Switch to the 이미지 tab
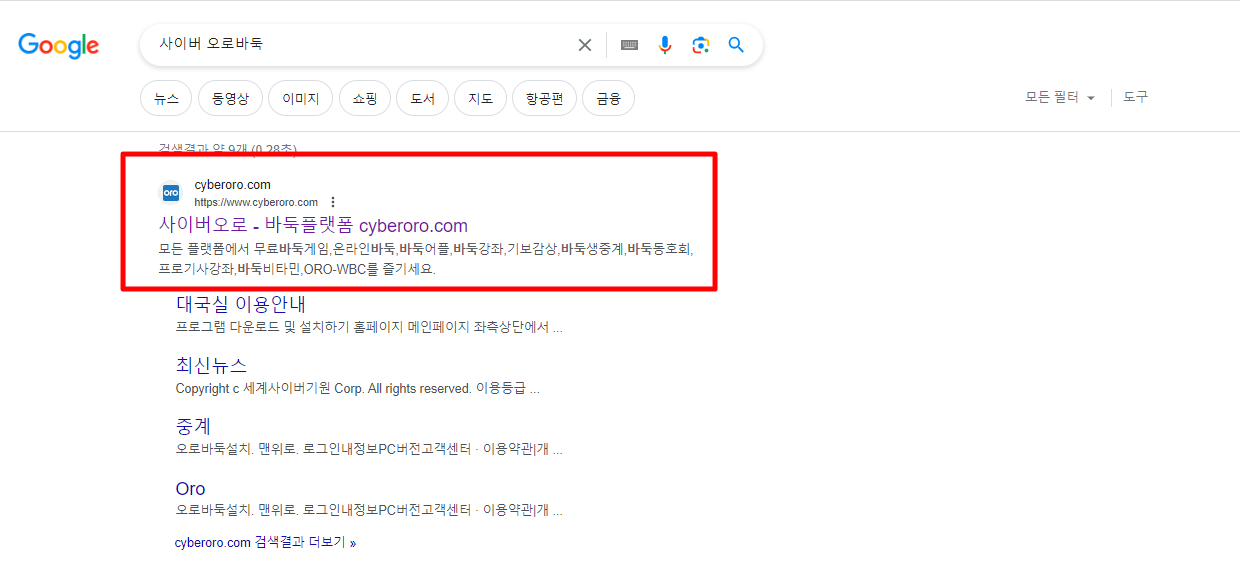This screenshot has width=1240, height=571. click(301, 98)
